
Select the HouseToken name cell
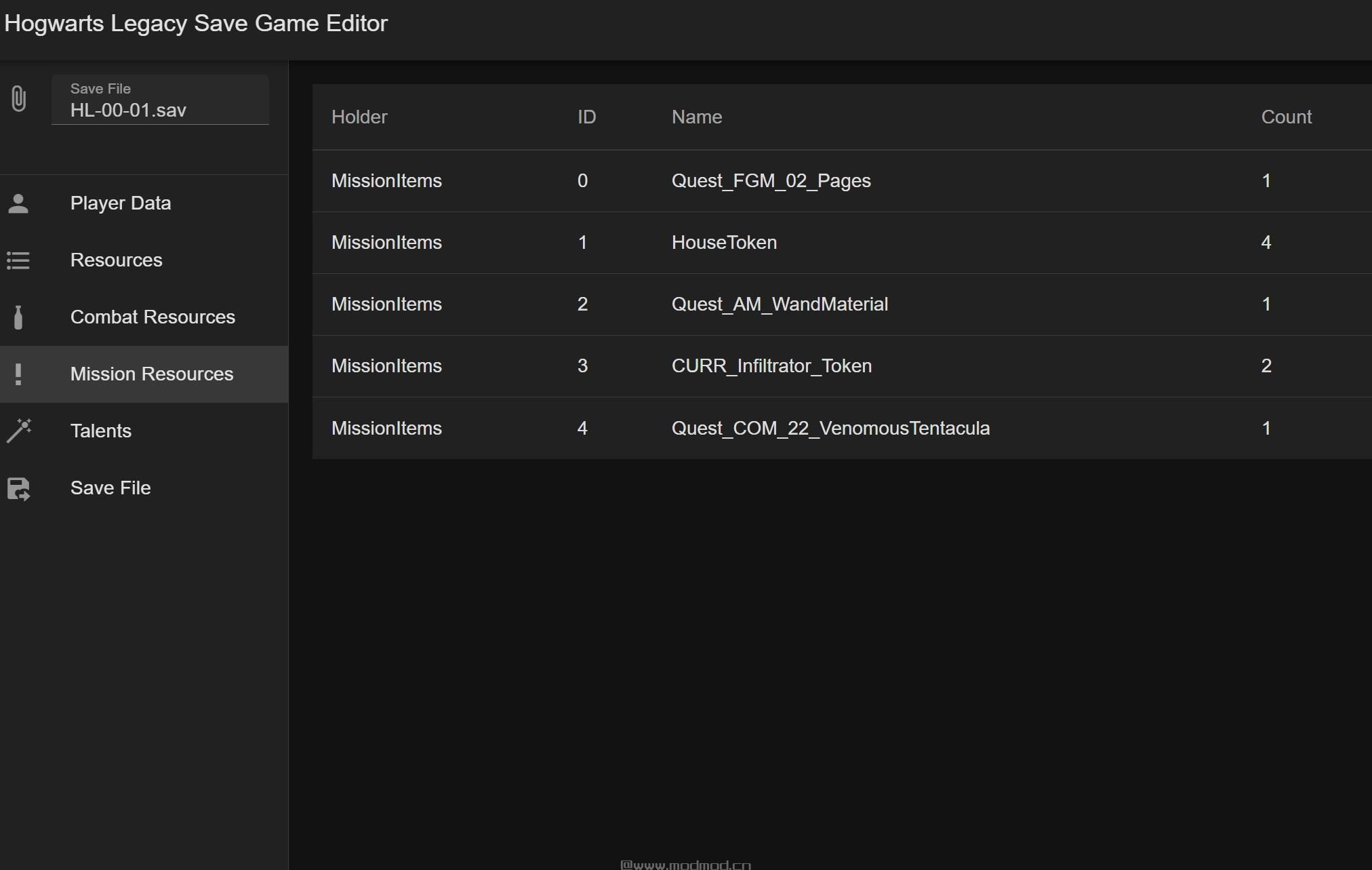(724, 243)
